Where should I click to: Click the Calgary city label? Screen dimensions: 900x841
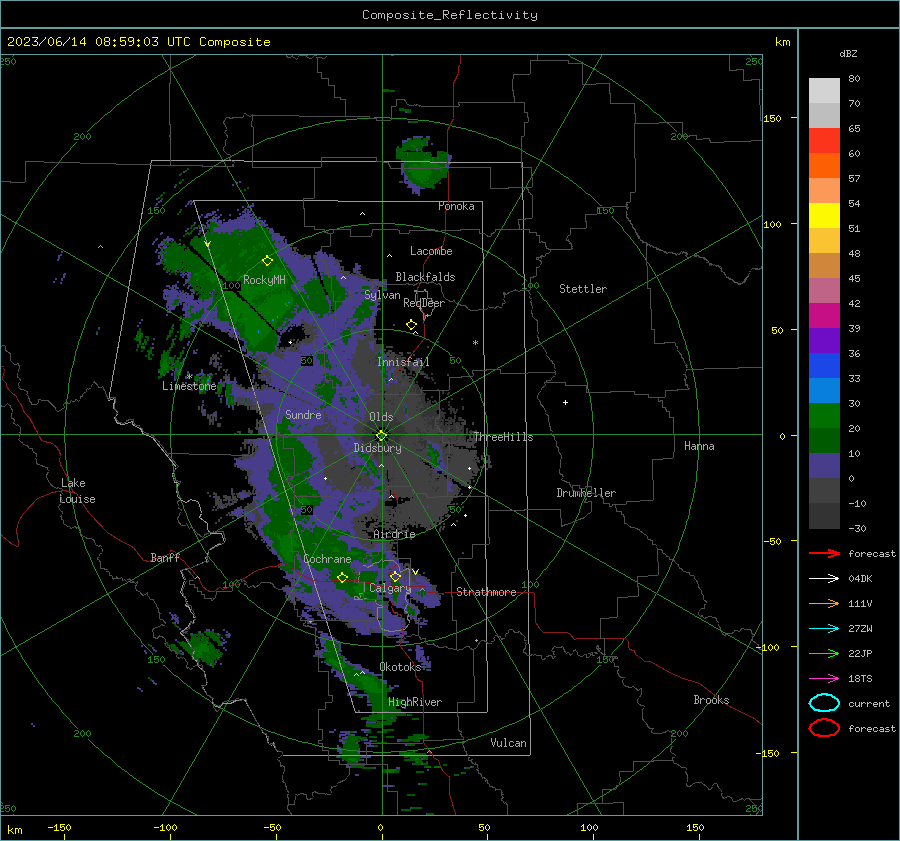coord(390,588)
